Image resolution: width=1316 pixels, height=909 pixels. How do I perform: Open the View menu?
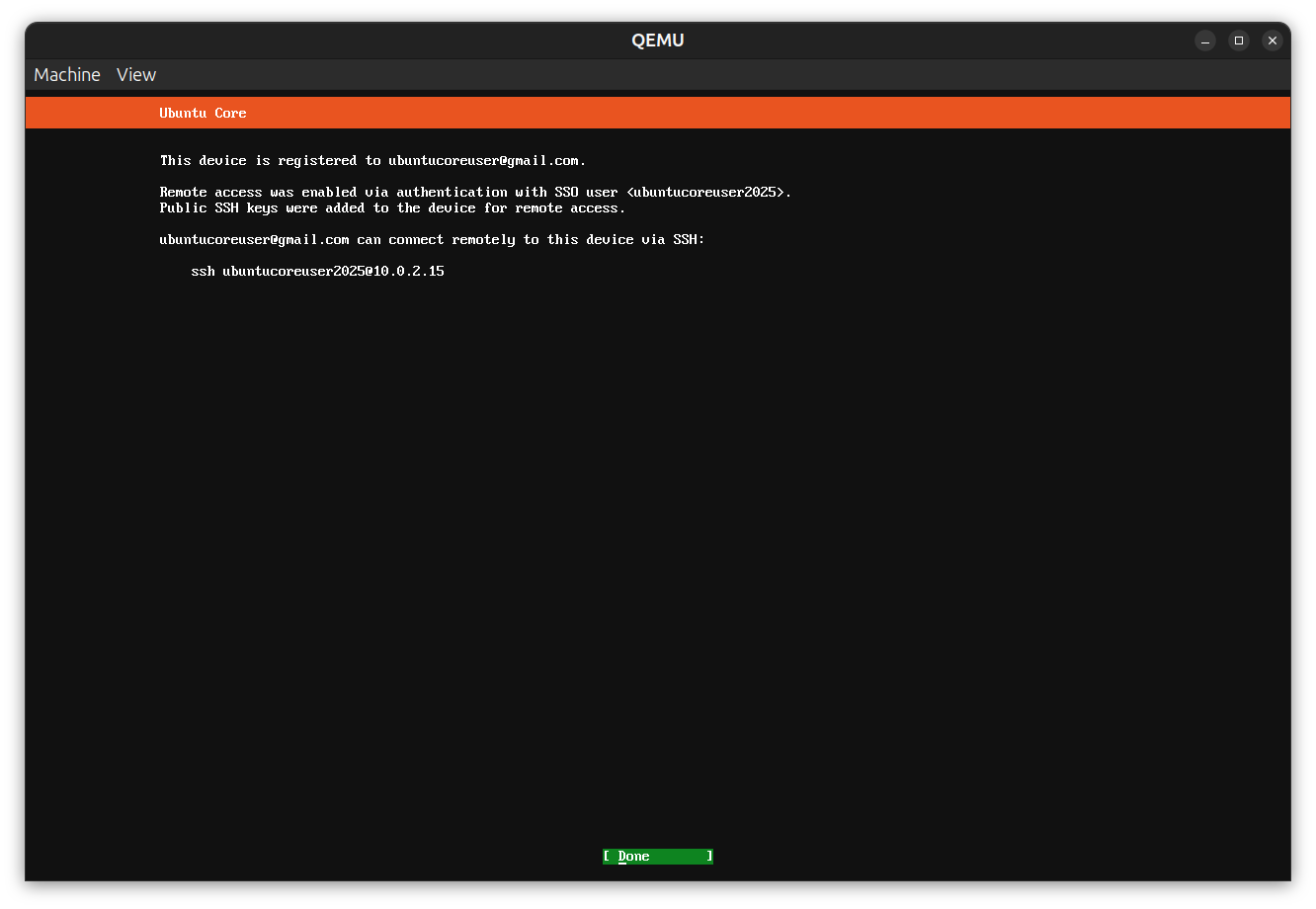(x=136, y=75)
